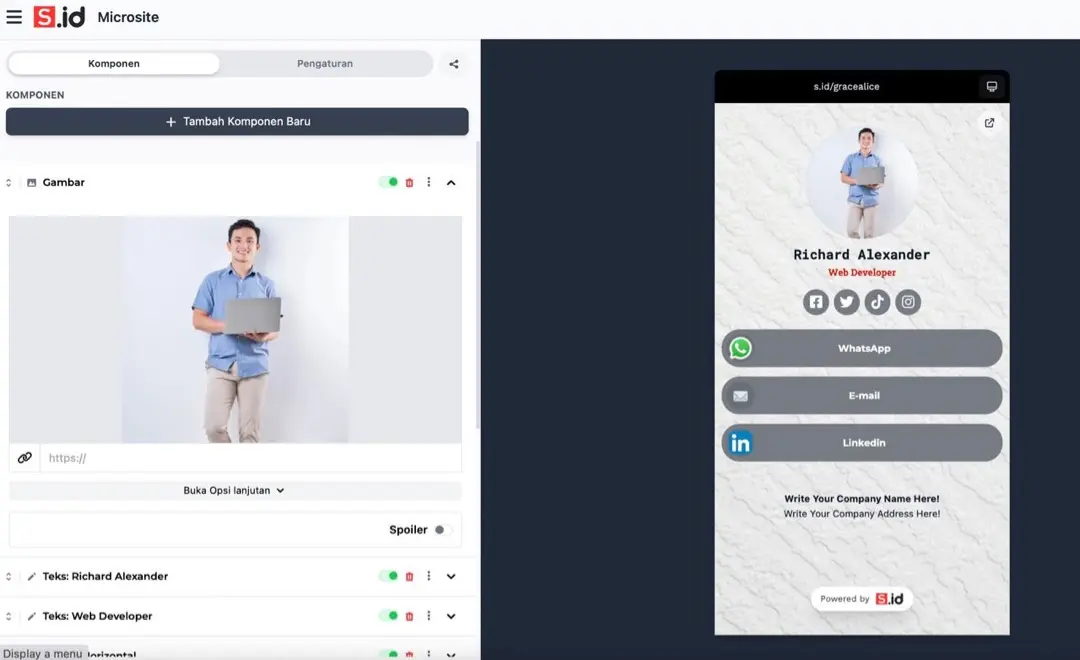Expand Buka Opsi lanjutan
This screenshot has width=1080, height=660.
pos(235,490)
